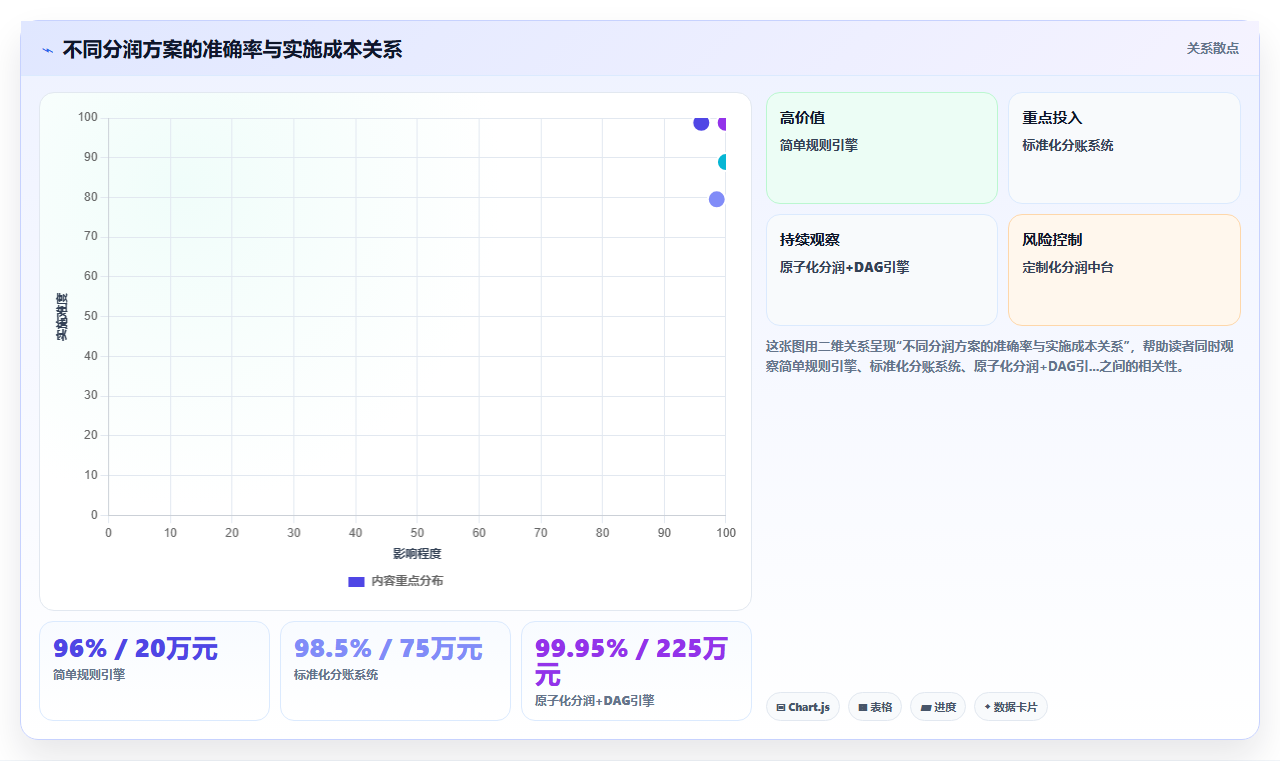Click the 数据卡片 sparkle icon

(x=987, y=707)
